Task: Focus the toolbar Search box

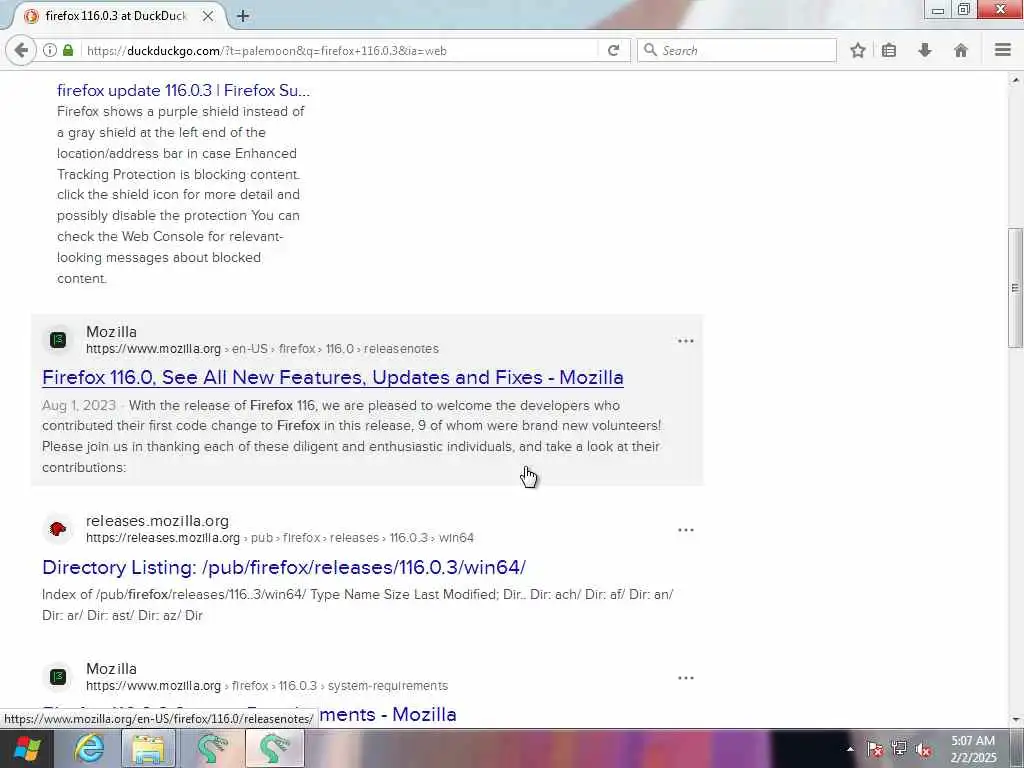Action: point(737,50)
